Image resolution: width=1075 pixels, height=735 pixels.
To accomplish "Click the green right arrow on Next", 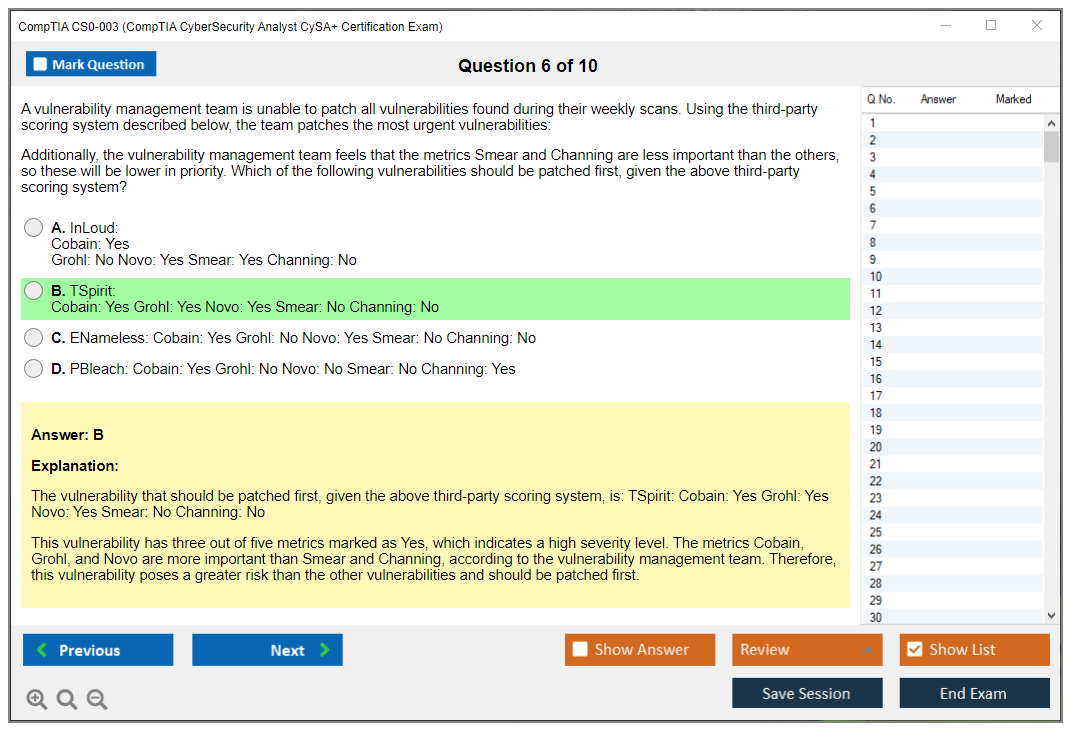I will (325, 650).
